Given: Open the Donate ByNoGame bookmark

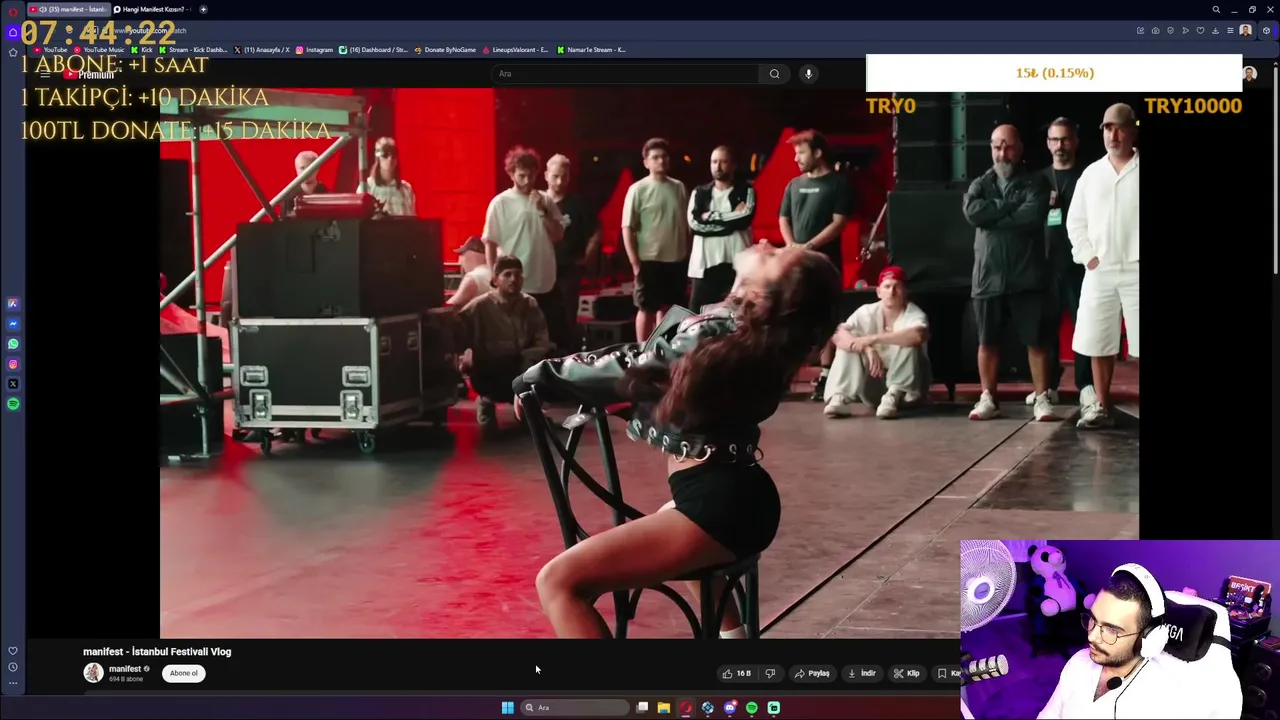Looking at the screenshot, I should click(444, 50).
